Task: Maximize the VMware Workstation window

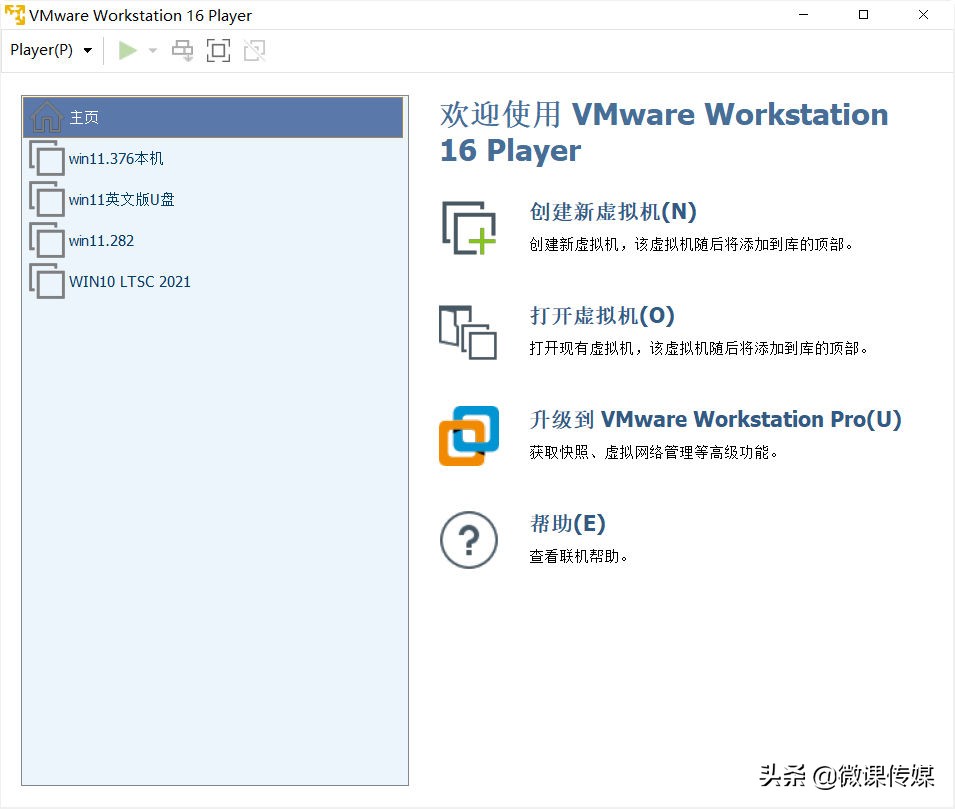Action: (863, 15)
